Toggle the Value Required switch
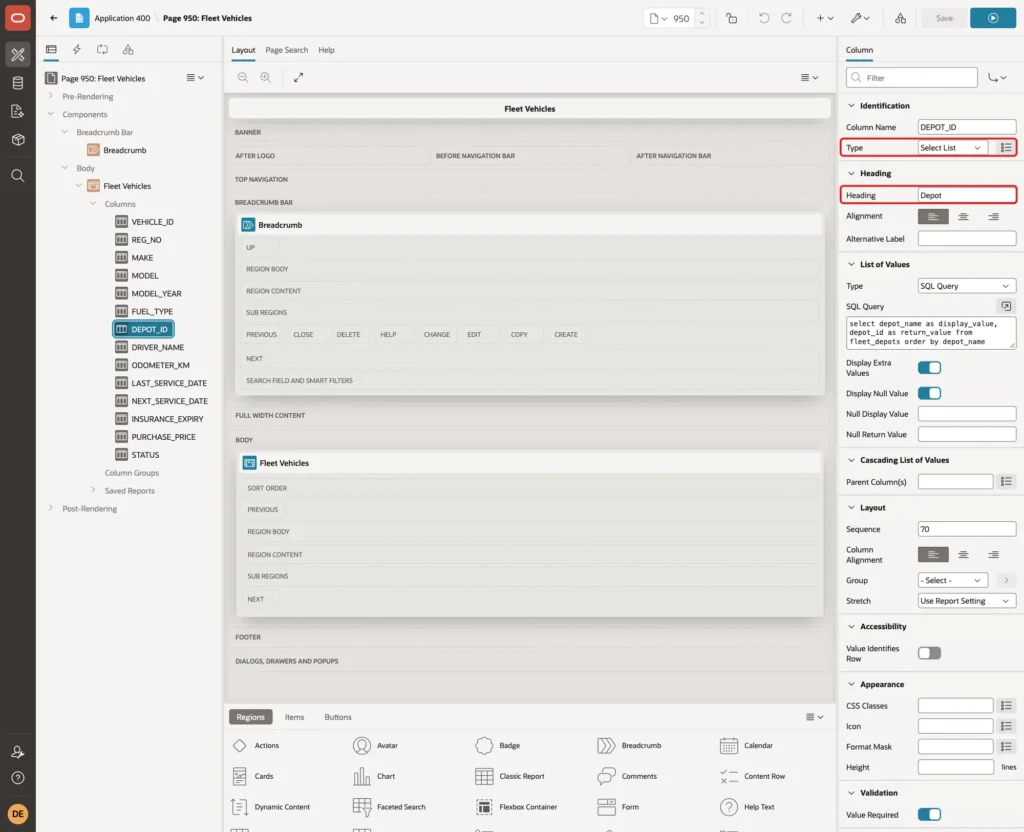Screen dimensions: 1024x832 coord(929,814)
